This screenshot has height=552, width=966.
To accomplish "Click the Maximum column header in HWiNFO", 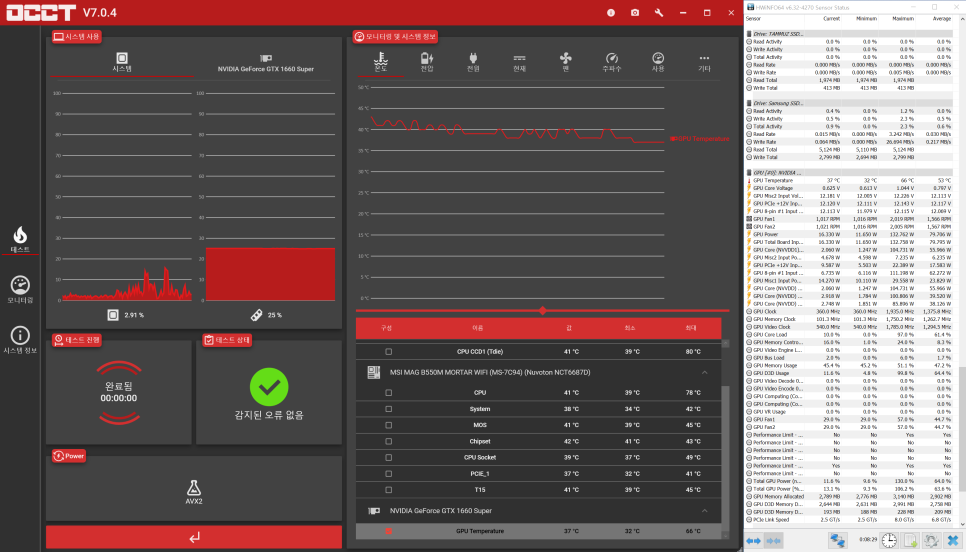I will 903,18.
